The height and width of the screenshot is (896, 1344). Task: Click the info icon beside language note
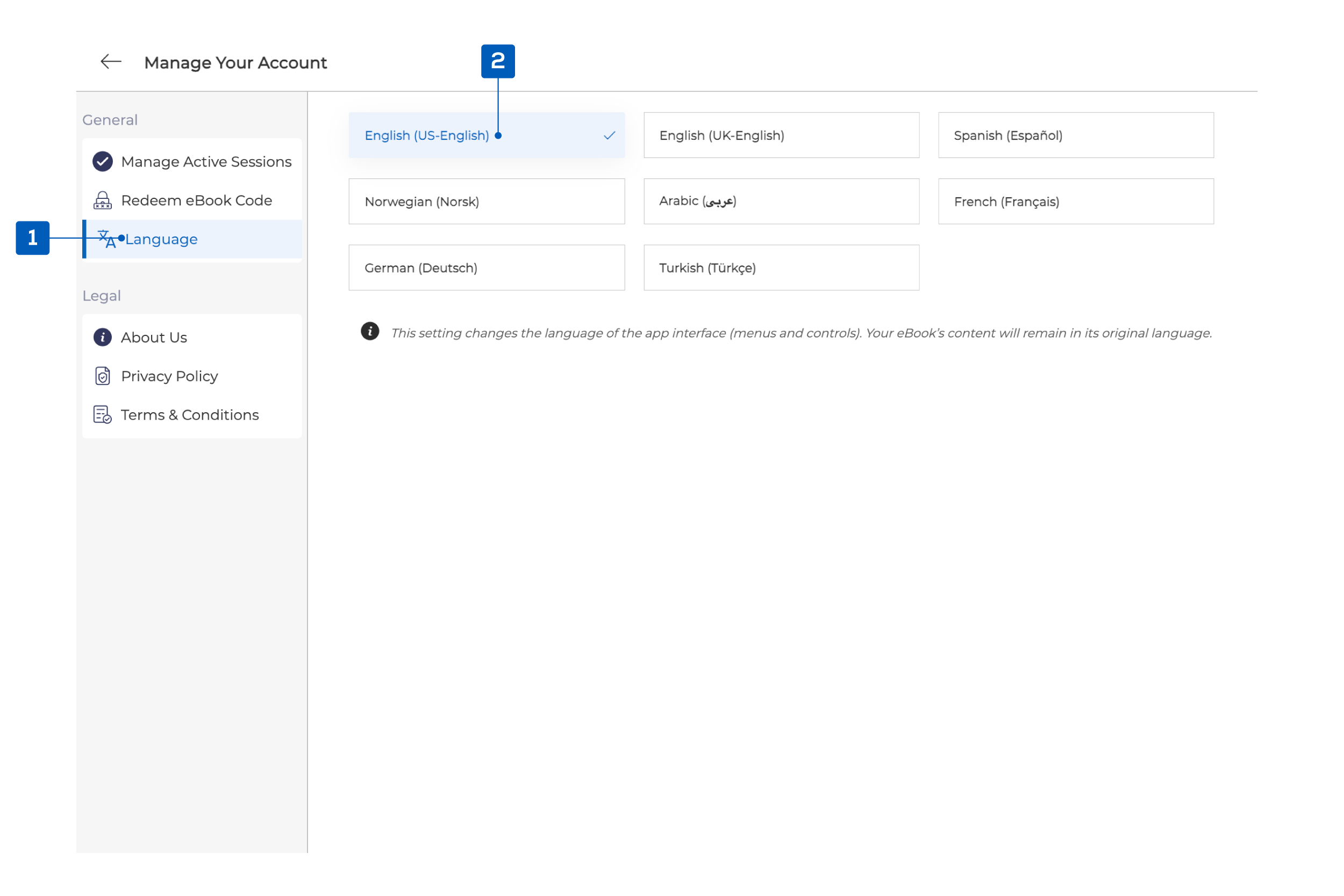[x=370, y=332]
